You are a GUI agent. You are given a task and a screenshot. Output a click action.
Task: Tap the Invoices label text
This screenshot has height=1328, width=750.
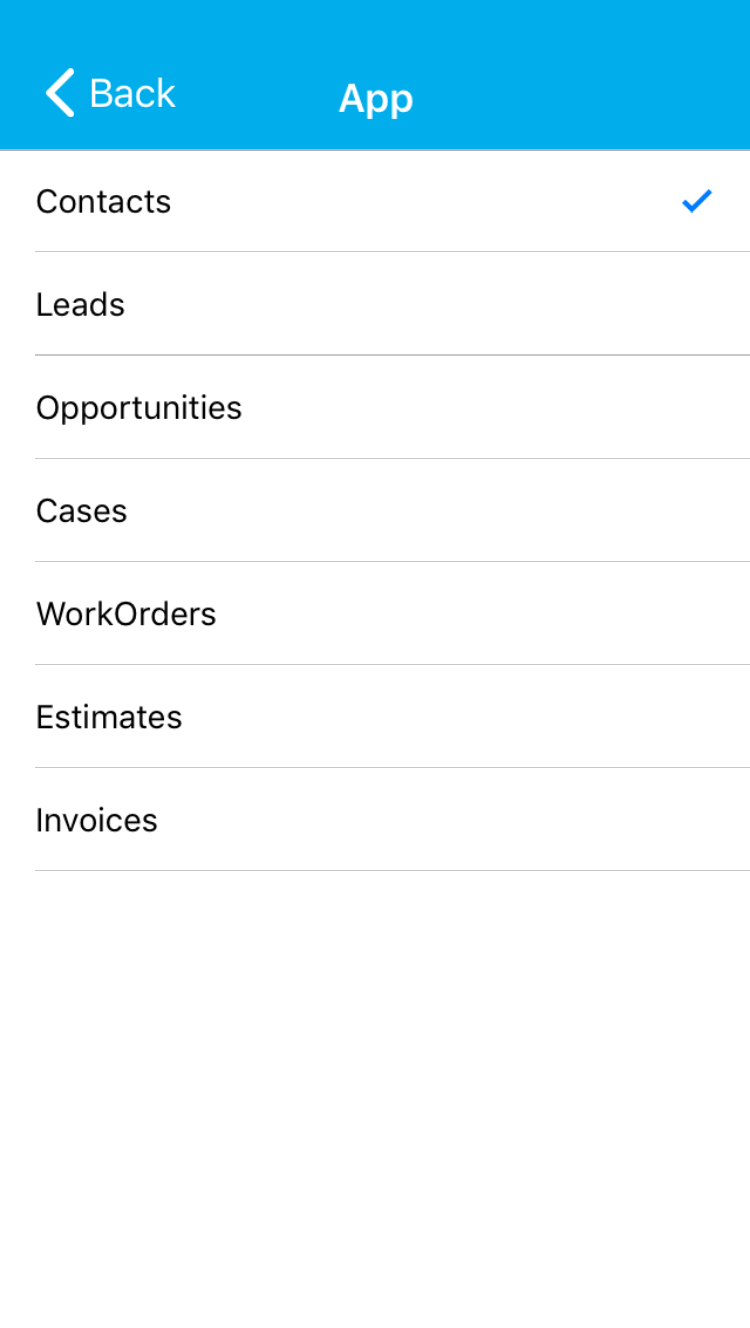tap(97, 820)
